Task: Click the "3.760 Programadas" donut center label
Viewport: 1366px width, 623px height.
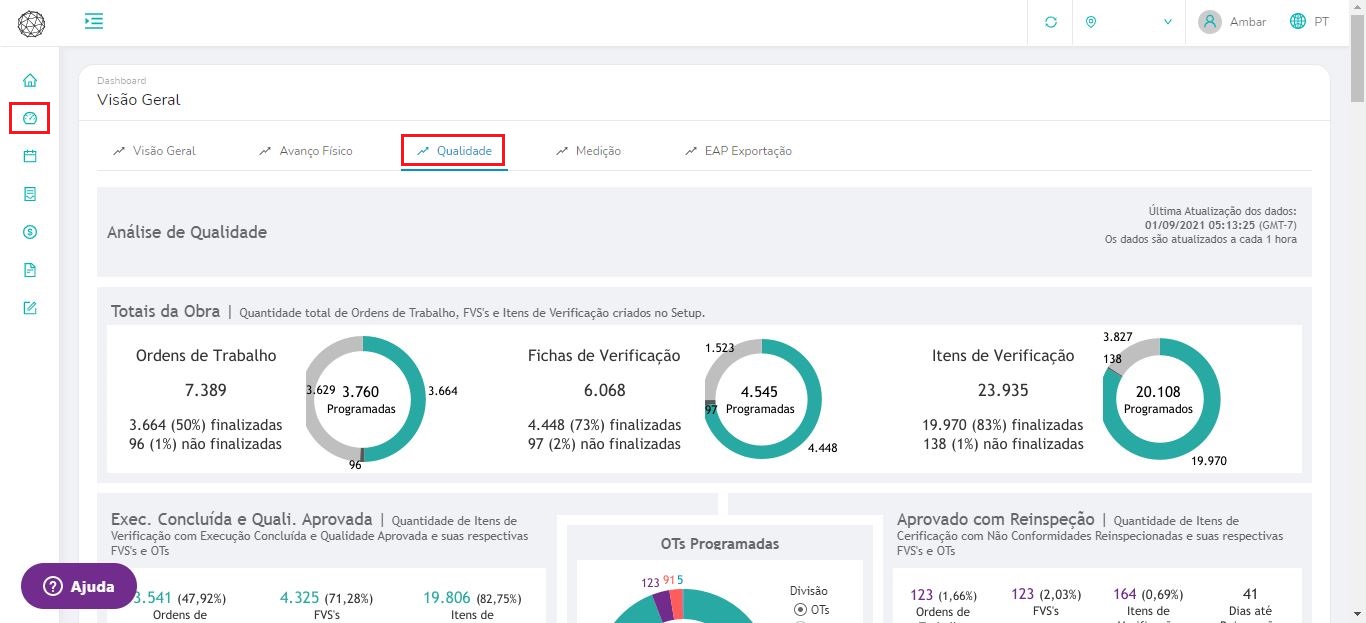Action: 361,400
